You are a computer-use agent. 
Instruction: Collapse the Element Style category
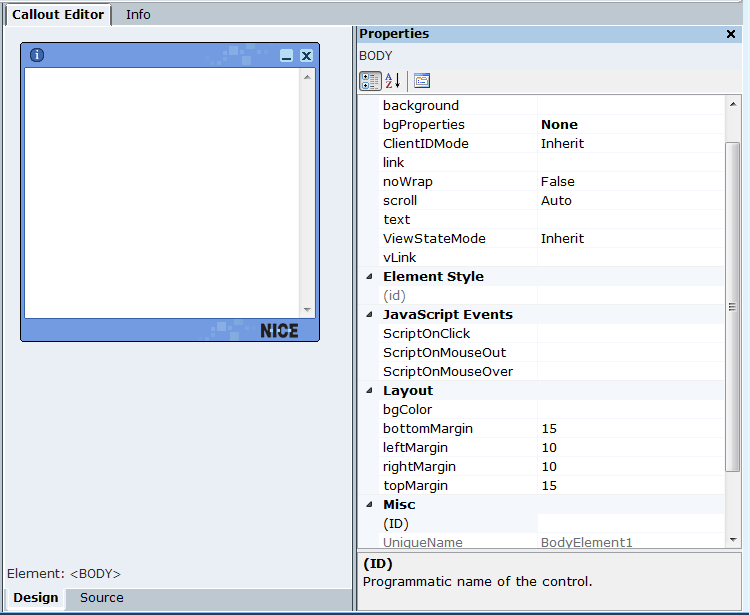tap(369, 277)
